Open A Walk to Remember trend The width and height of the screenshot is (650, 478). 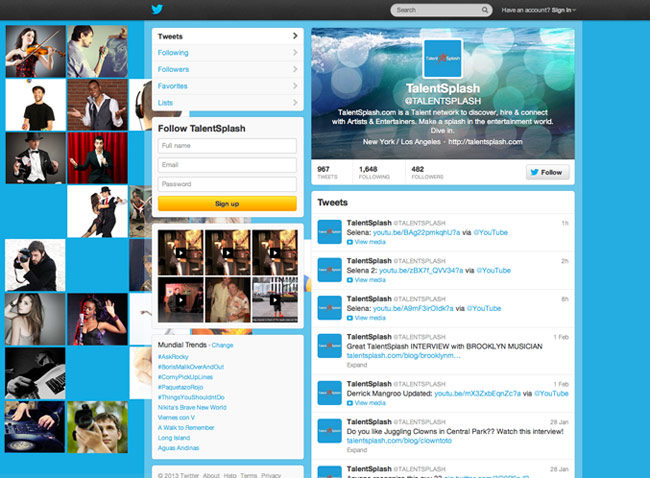click(x=186, y=427)
